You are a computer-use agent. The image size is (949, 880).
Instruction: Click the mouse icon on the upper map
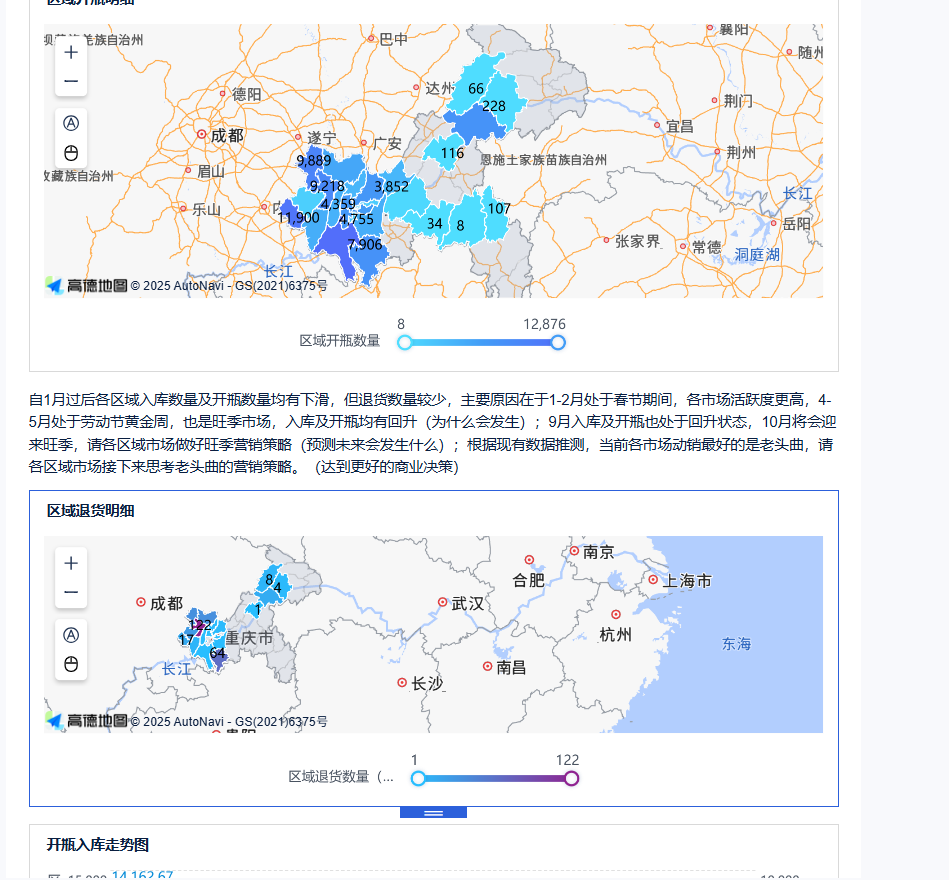click(71, 153)
